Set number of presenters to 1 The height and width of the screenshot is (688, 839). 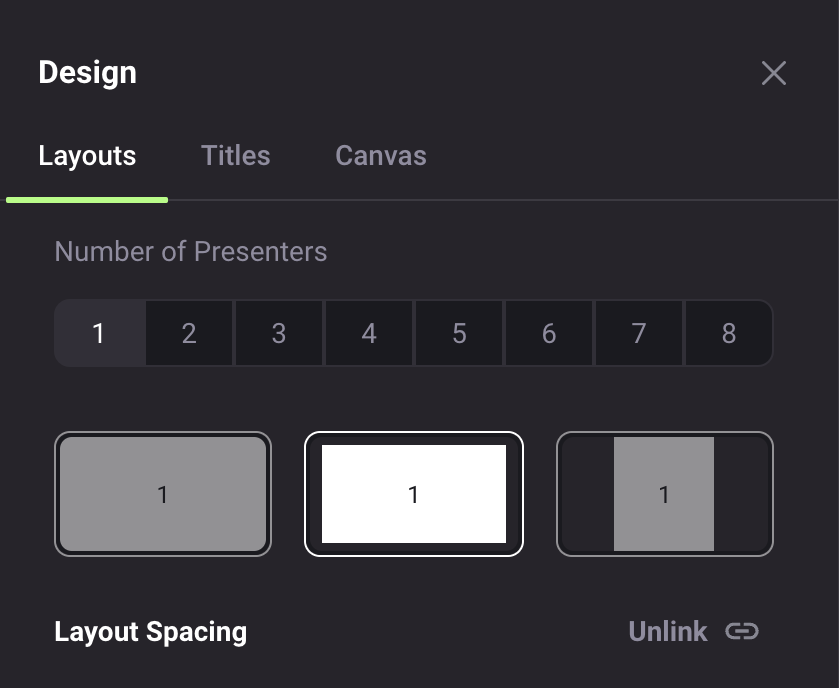(x=100, y=333)
